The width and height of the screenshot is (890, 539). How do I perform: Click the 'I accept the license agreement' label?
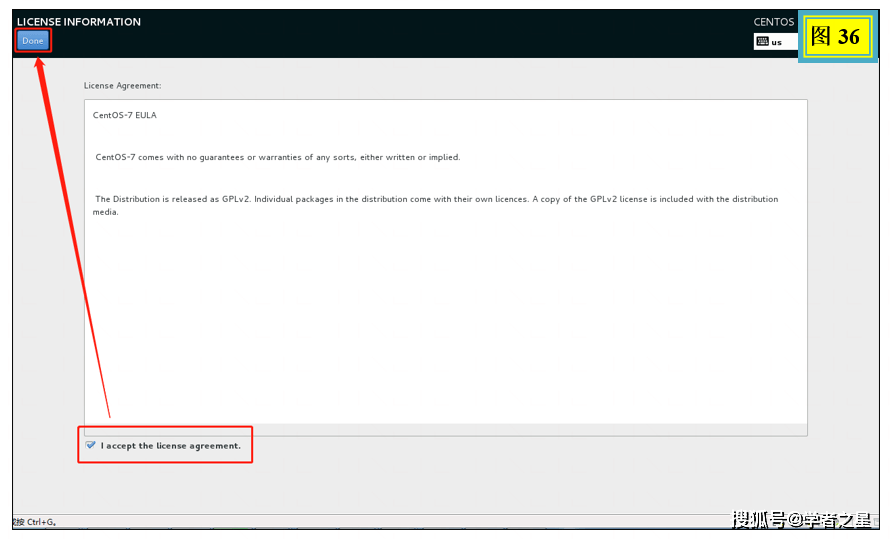coord(171,446)
